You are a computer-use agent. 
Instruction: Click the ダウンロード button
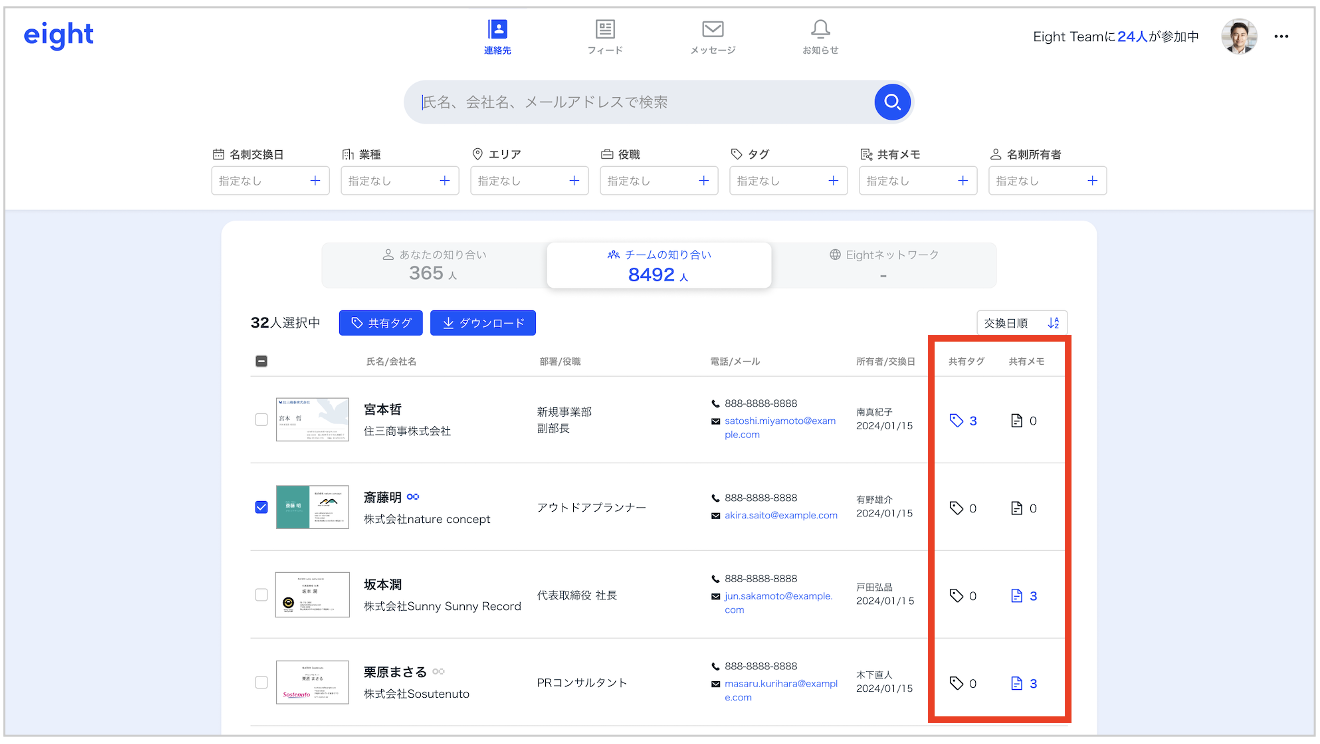483,323
